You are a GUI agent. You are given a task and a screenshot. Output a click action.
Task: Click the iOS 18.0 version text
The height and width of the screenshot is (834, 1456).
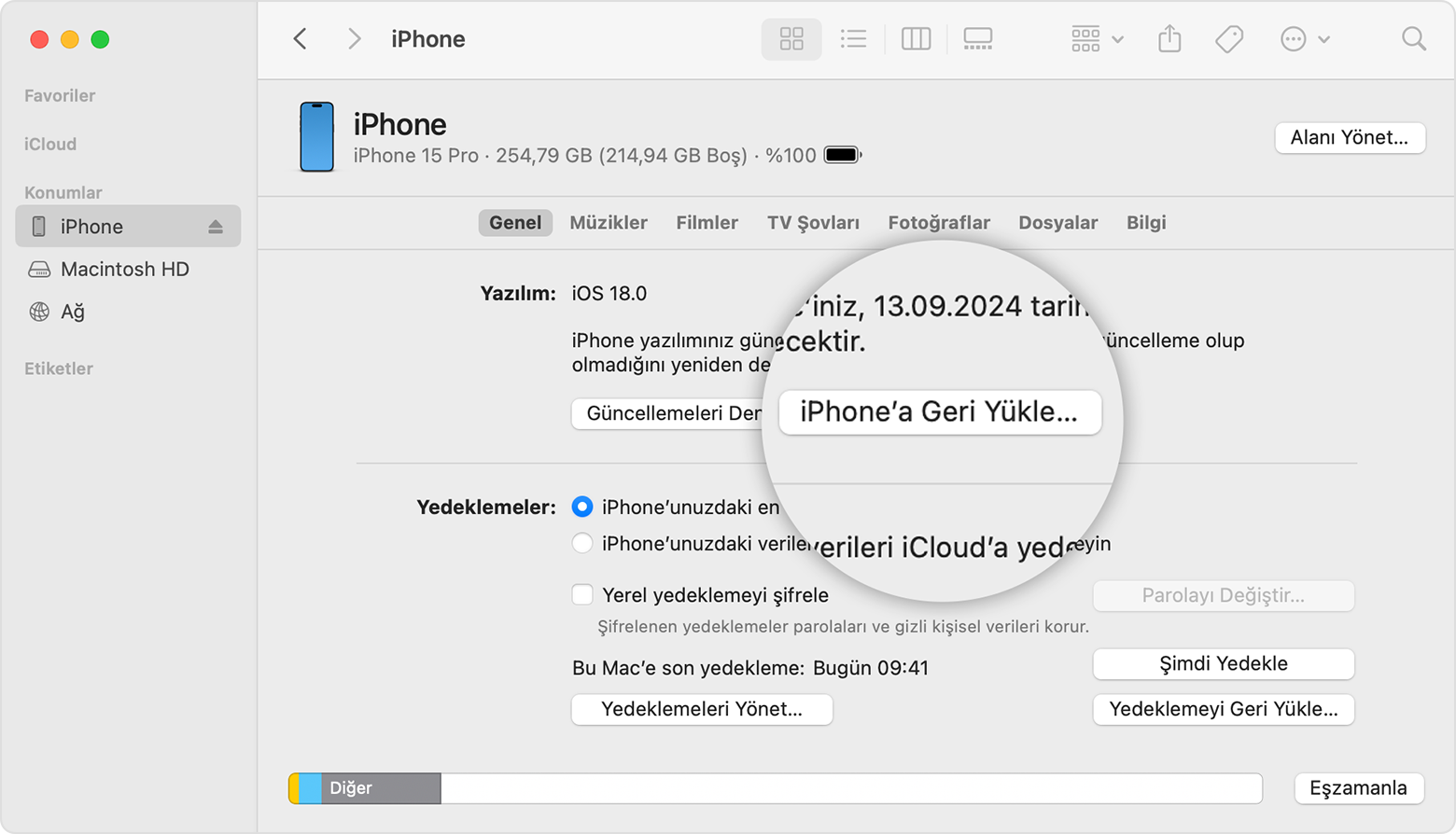[x=609, y=294]
